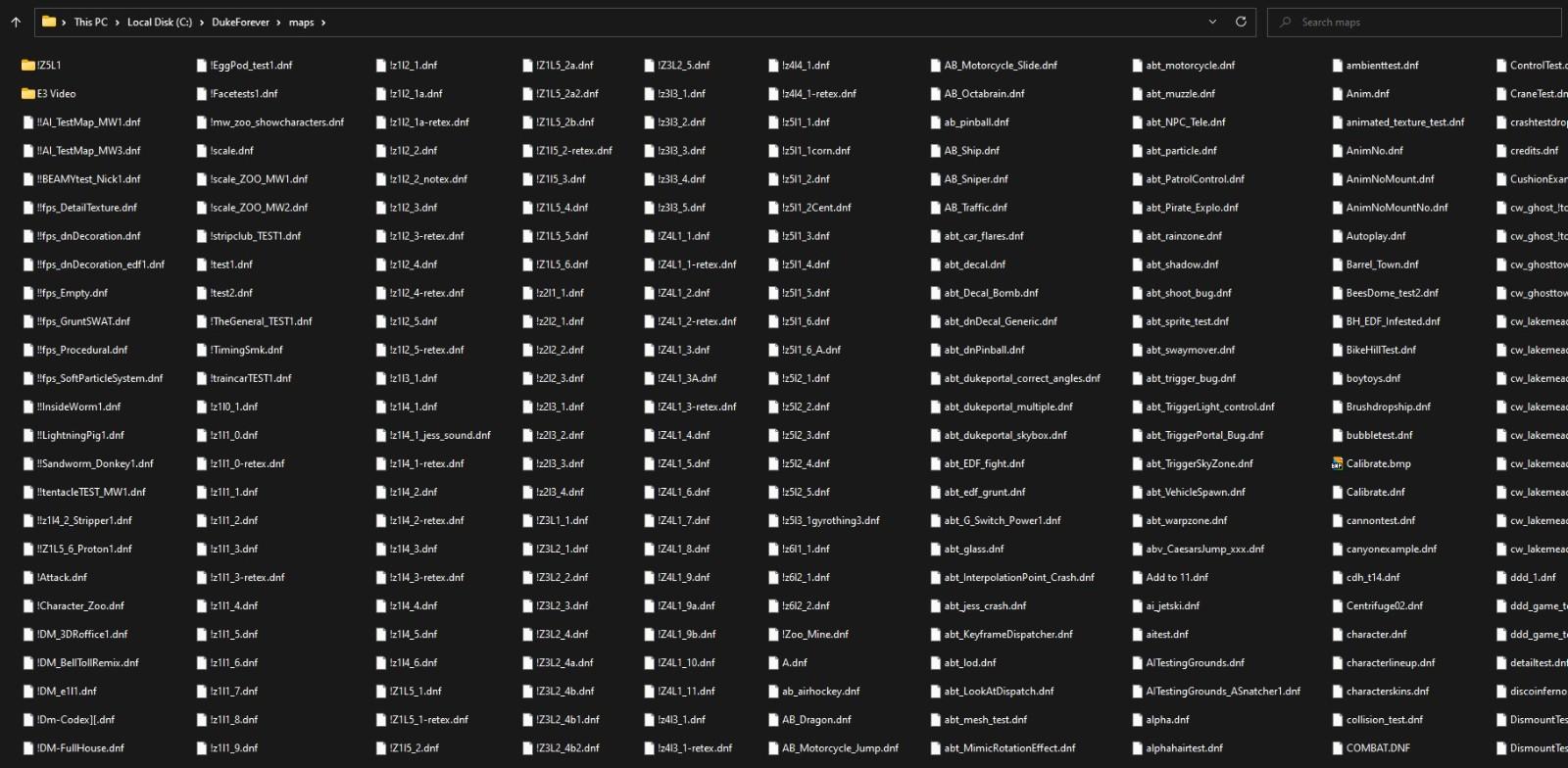1568x768 pixels.
Task: Select the E3 Video folder icon
Action: [27, 94]
